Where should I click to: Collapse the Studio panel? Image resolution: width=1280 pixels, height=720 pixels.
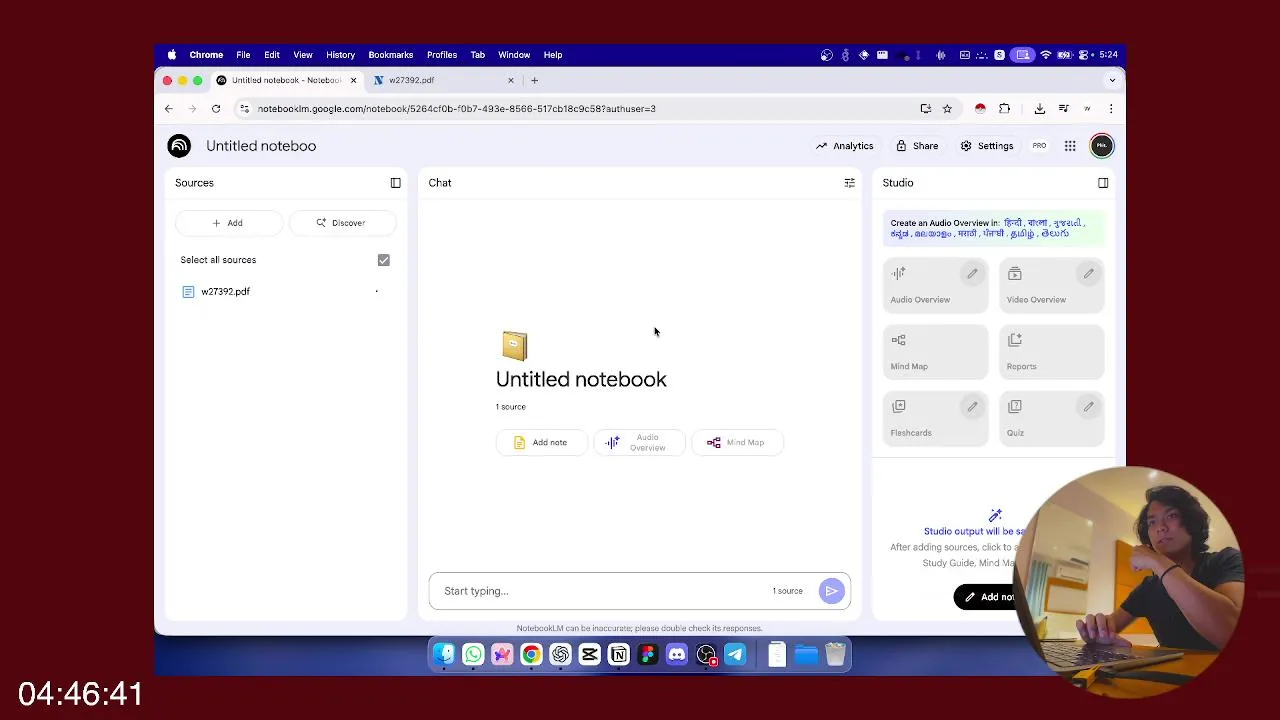(x=1103, y=183)
